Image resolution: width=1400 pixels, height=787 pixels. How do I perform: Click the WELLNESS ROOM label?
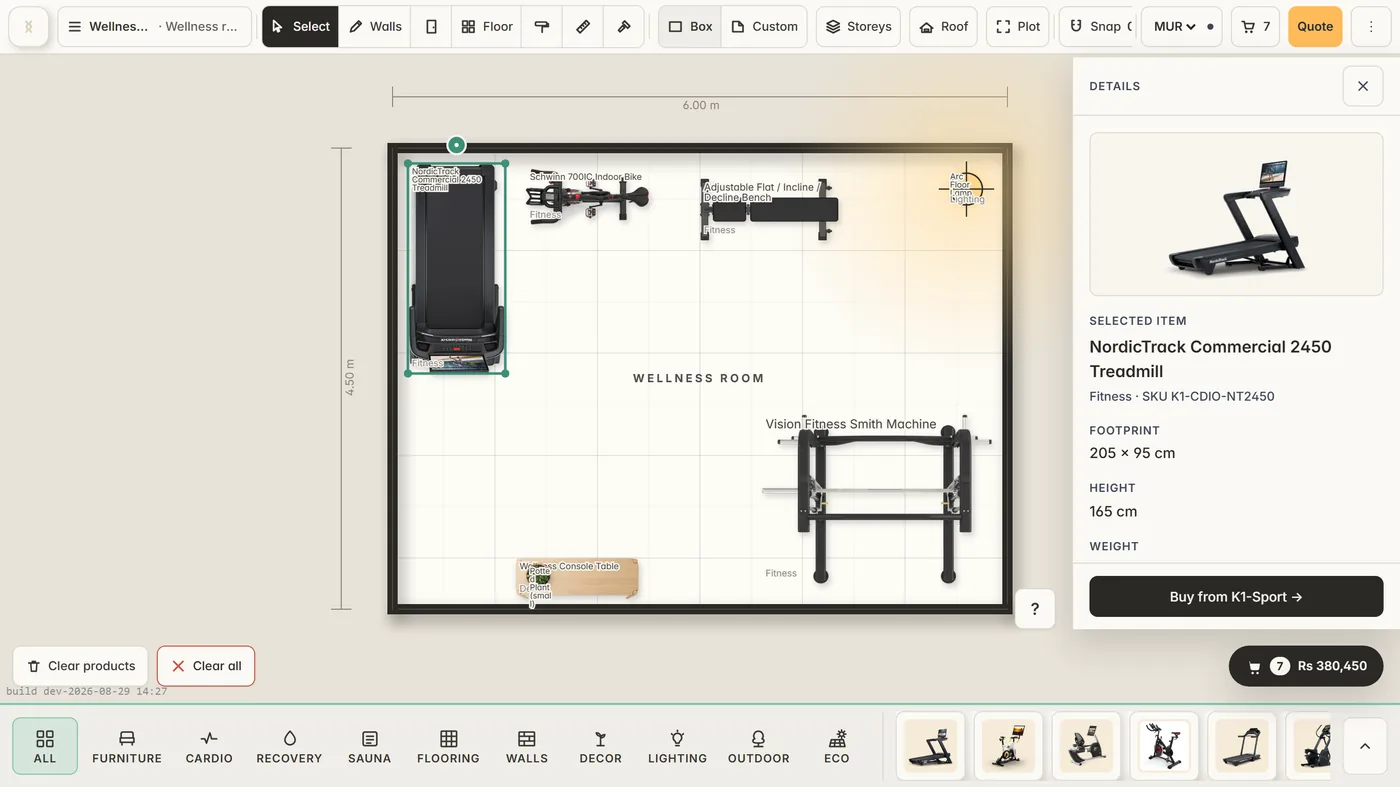point(699,379)
